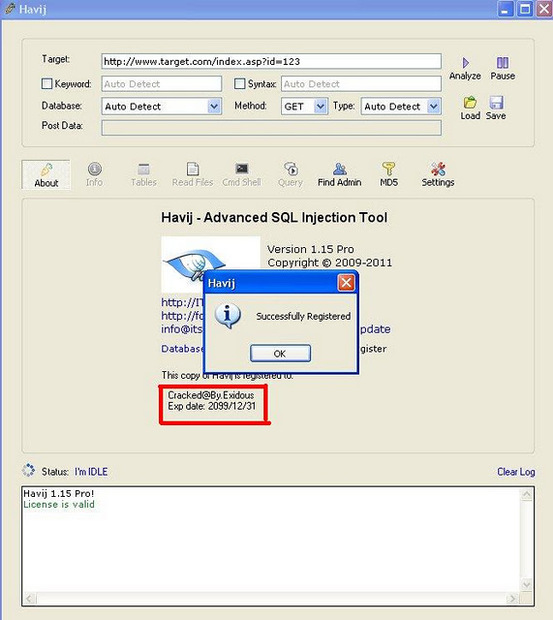The height and width of the screenshot is (620, 553).
Task: Select 'Havij 1.15 Pro!' log line
Action: tap(59, 493)
